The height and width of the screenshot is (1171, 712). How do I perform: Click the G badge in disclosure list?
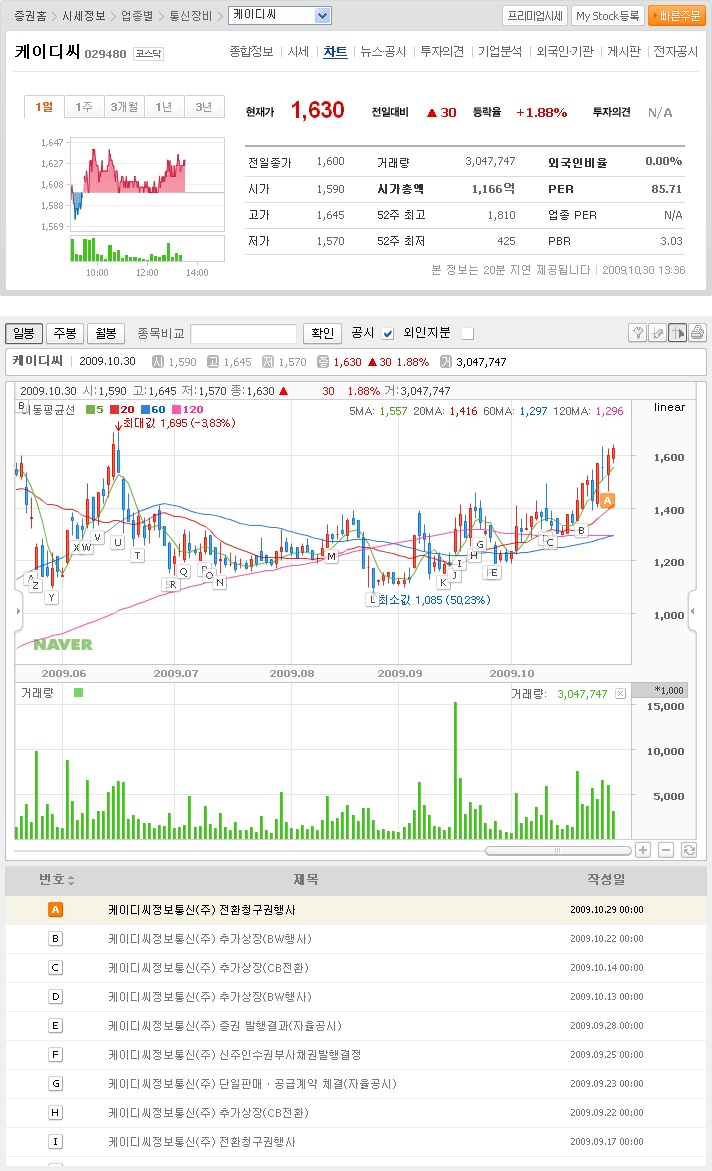(x=55, y=1084)
